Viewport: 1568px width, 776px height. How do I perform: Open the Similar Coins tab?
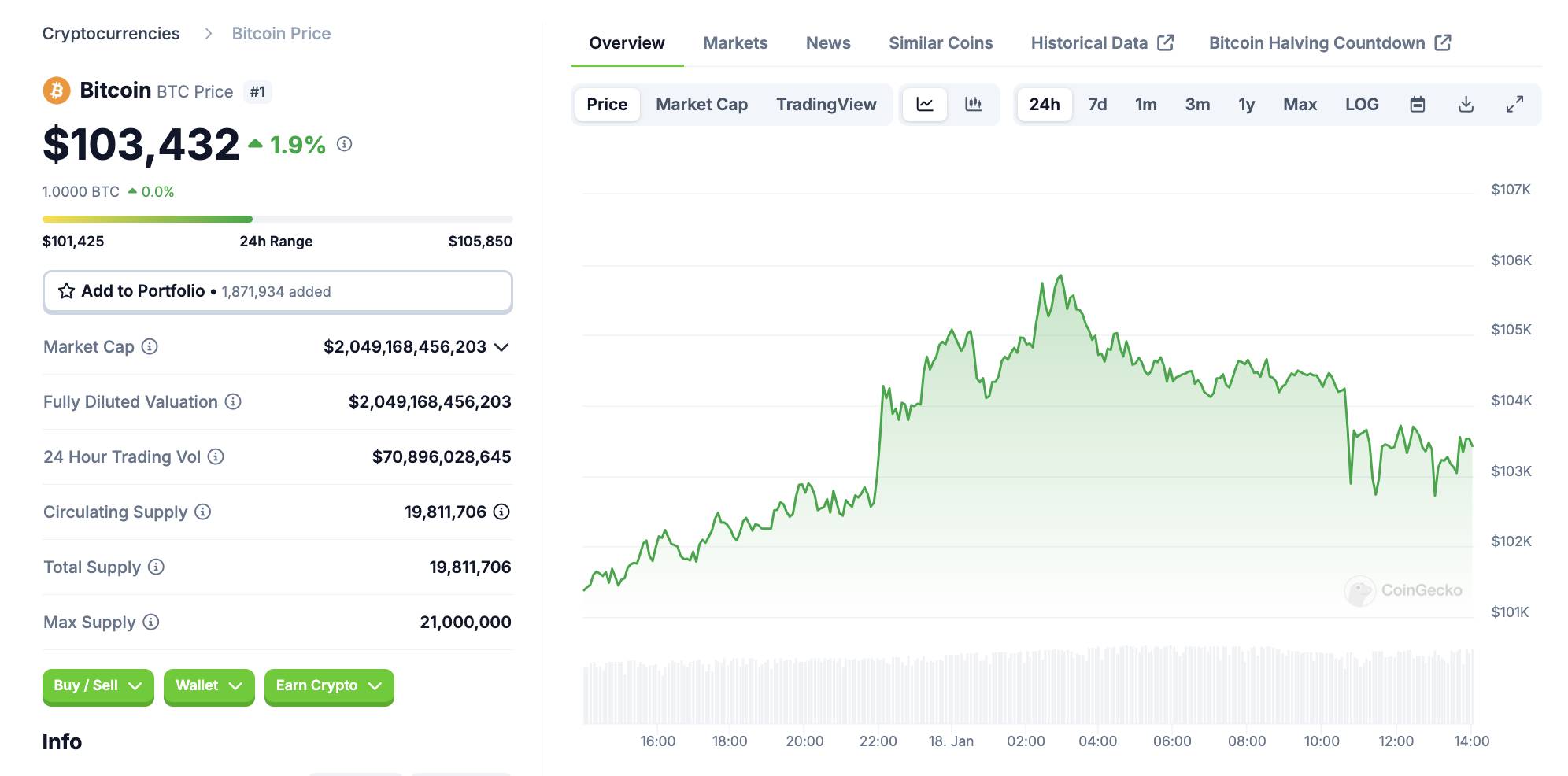coord(941,42)
